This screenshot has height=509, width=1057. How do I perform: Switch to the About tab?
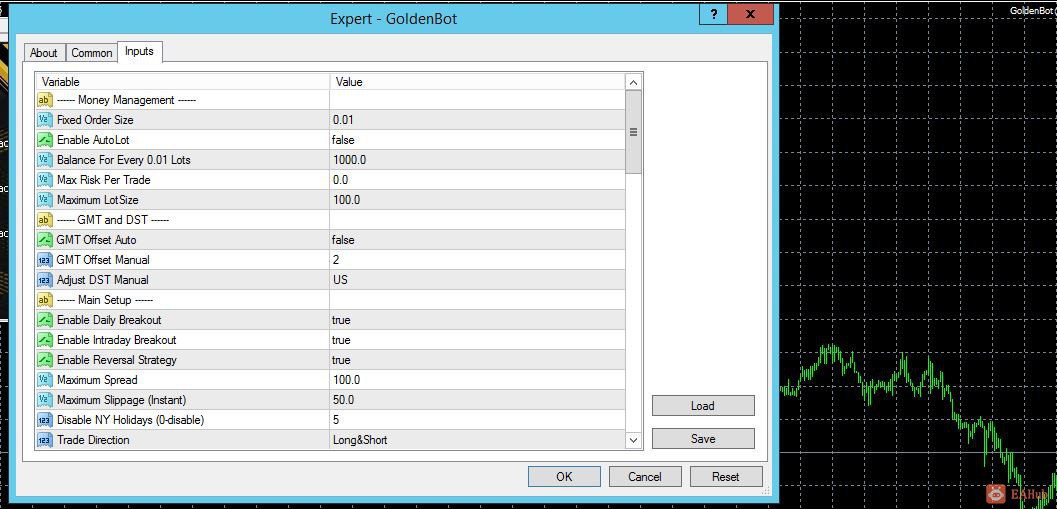click(44, 53)
